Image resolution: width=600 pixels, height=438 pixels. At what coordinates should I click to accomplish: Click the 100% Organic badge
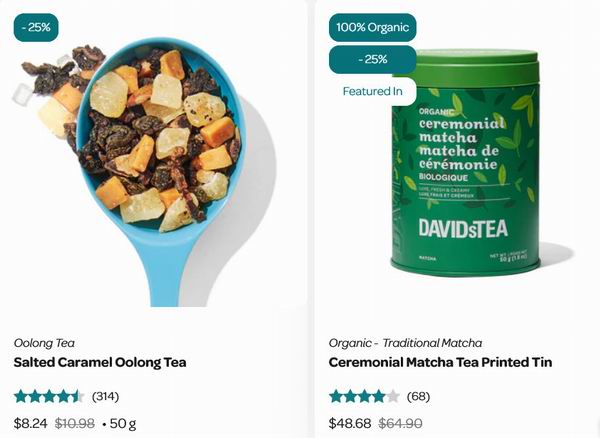tap(372, 27)
